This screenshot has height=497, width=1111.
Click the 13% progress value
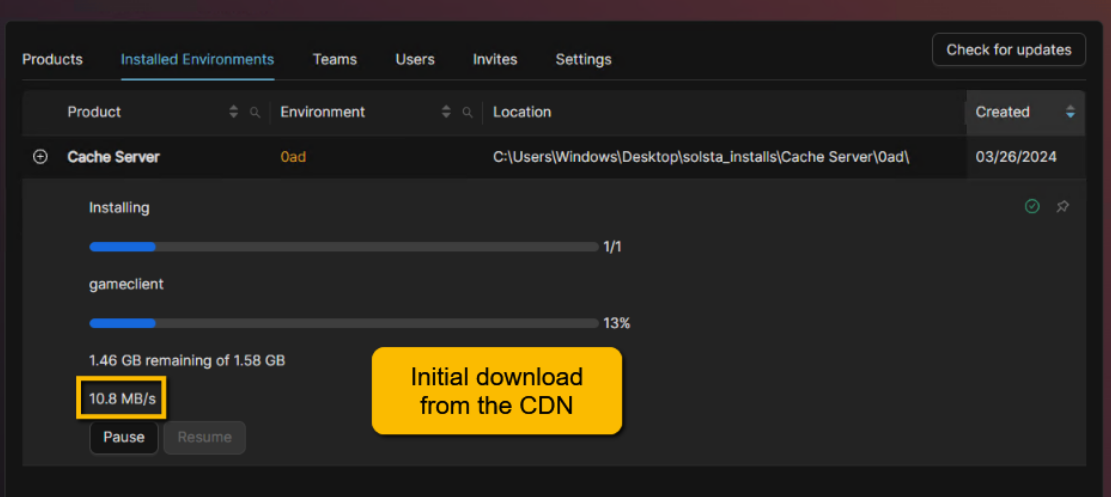point(616,323)
